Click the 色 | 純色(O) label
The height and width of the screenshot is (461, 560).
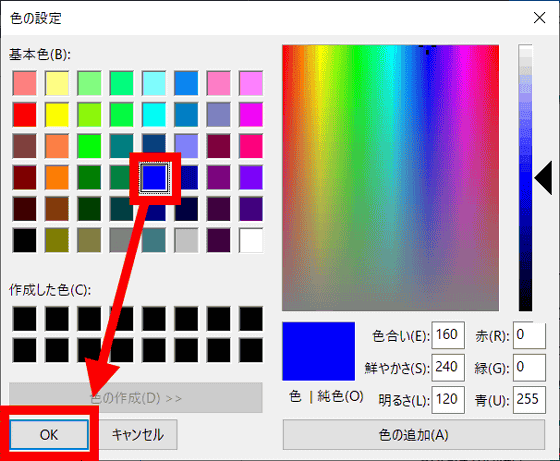point(326,396)
